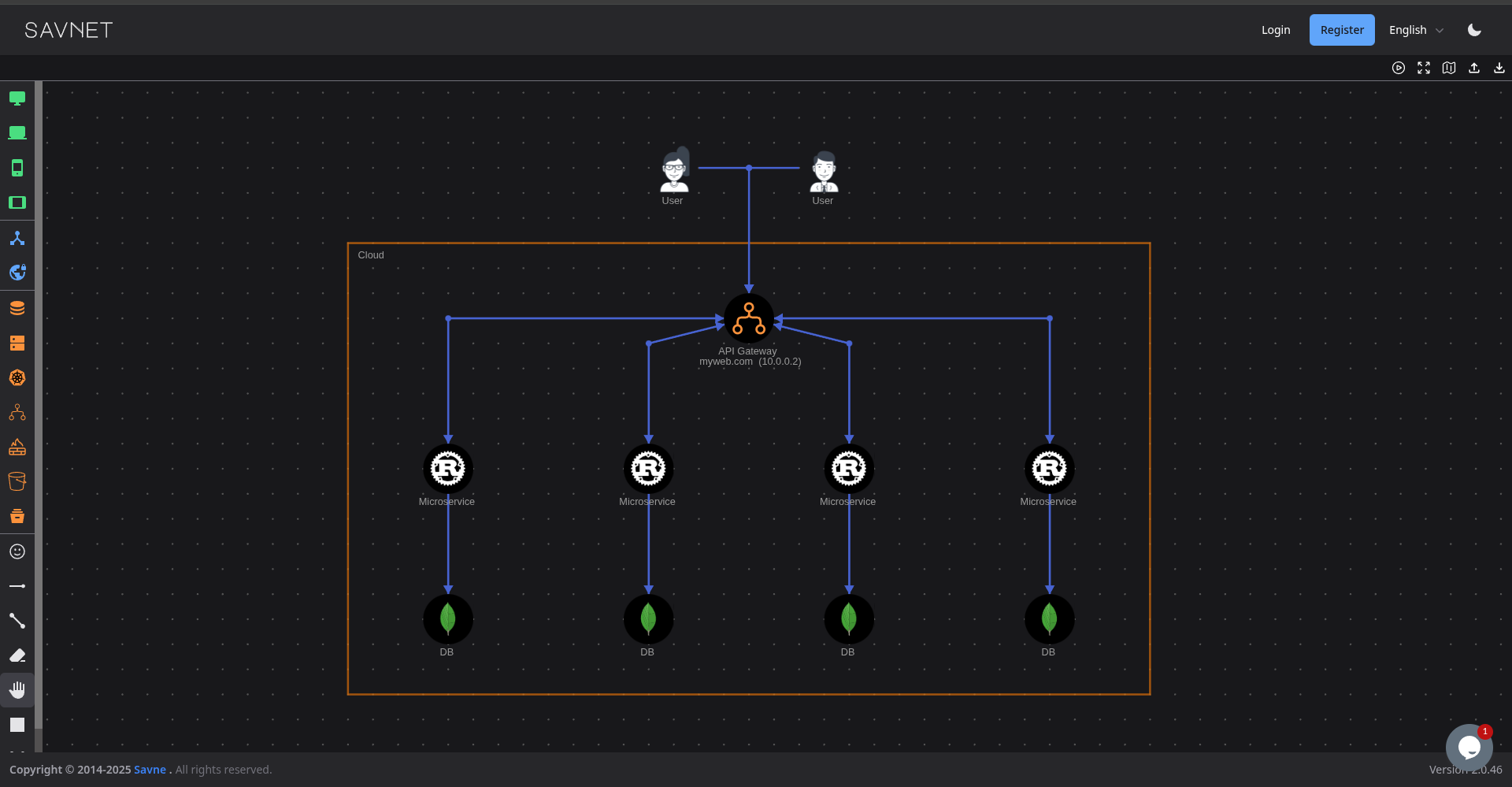Visit the Savne copyright link
The width and height of the screenshot is (1512, 787).
coord(150,769)
